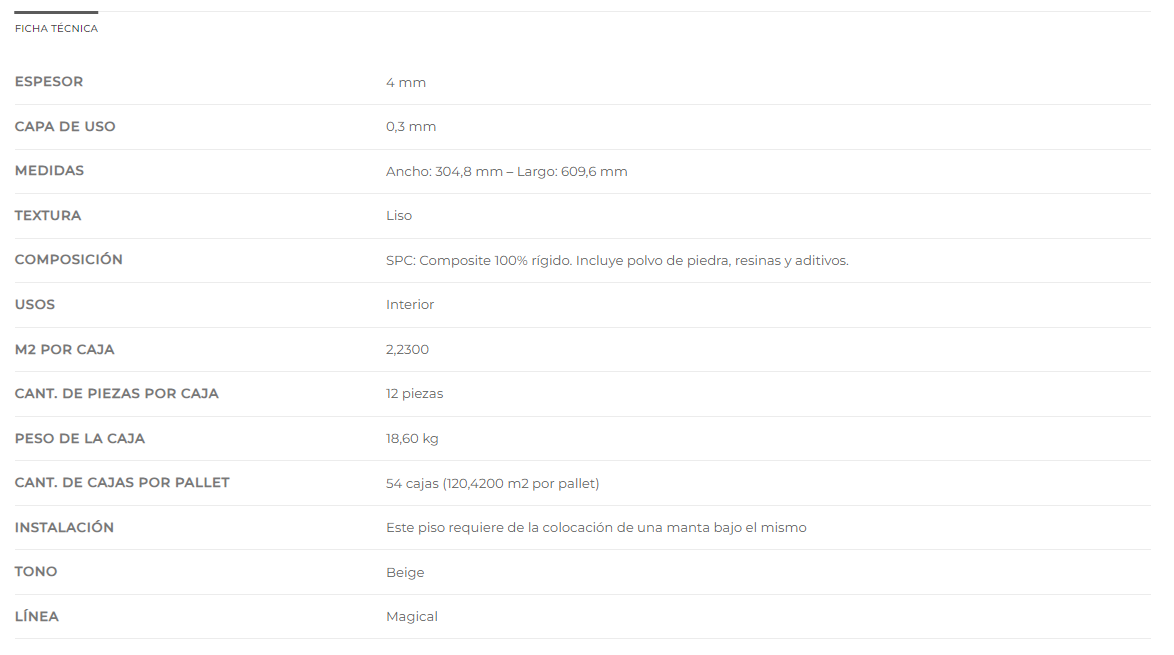The image size is (1174, 655).
Task: Select the Interior usage value
Action: click(410, 305)
